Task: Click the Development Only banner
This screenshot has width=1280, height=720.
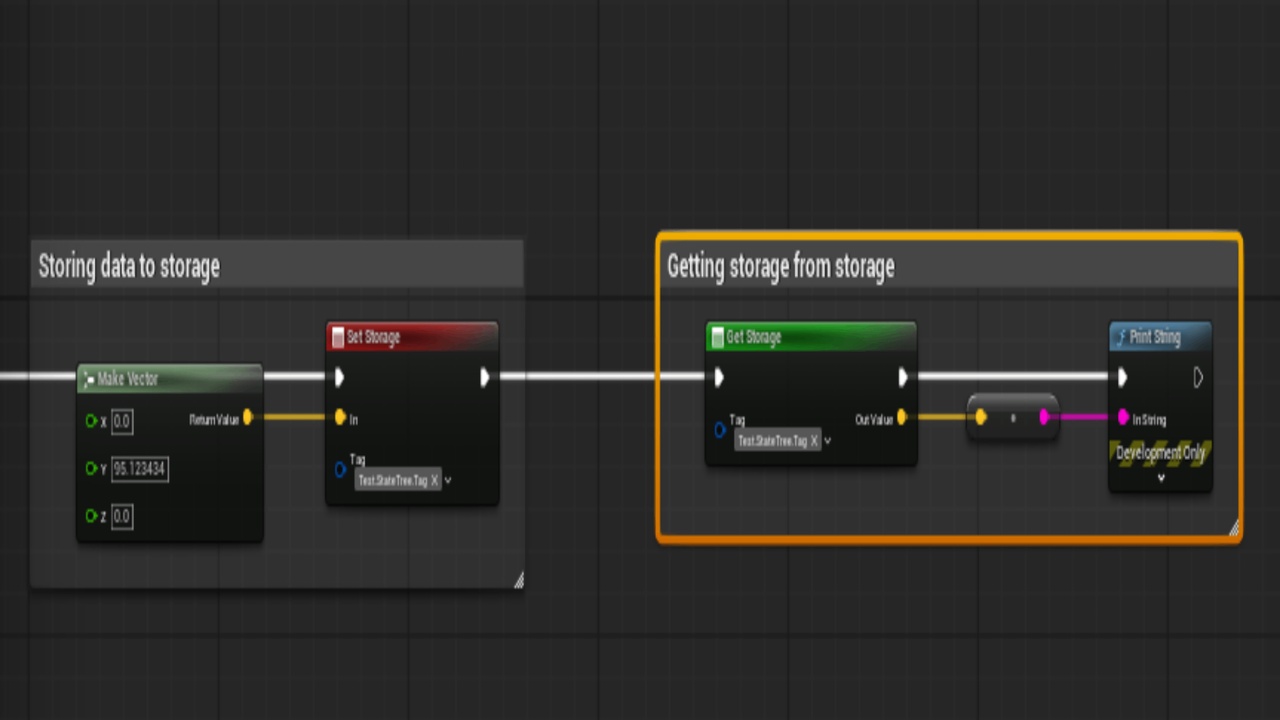Action: coord(1161,453)
